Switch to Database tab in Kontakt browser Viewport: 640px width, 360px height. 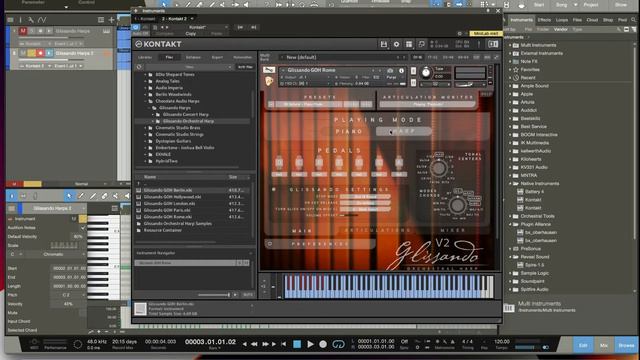click(x=193, y=58)
